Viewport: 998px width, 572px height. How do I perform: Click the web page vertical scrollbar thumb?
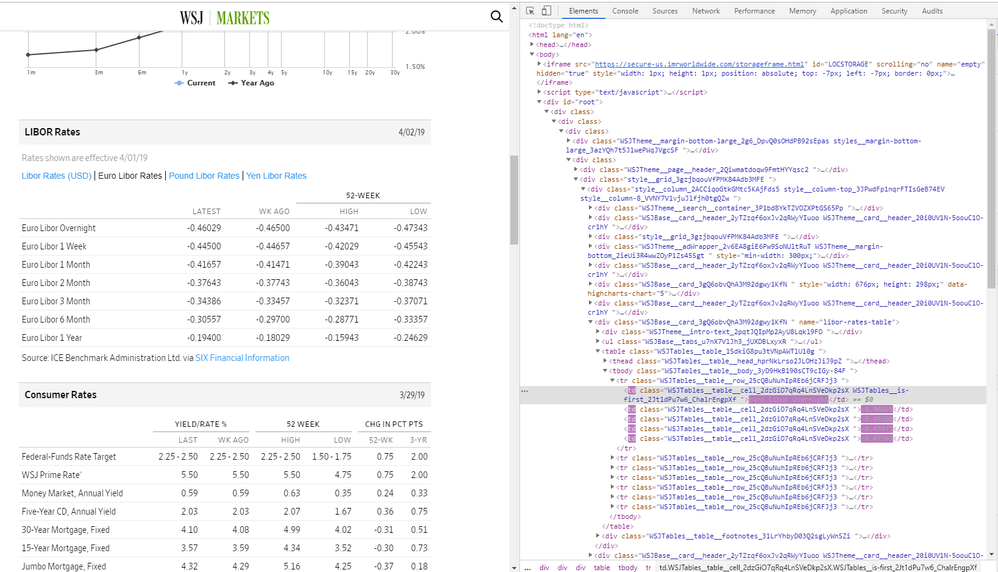(x=514, y=200)
